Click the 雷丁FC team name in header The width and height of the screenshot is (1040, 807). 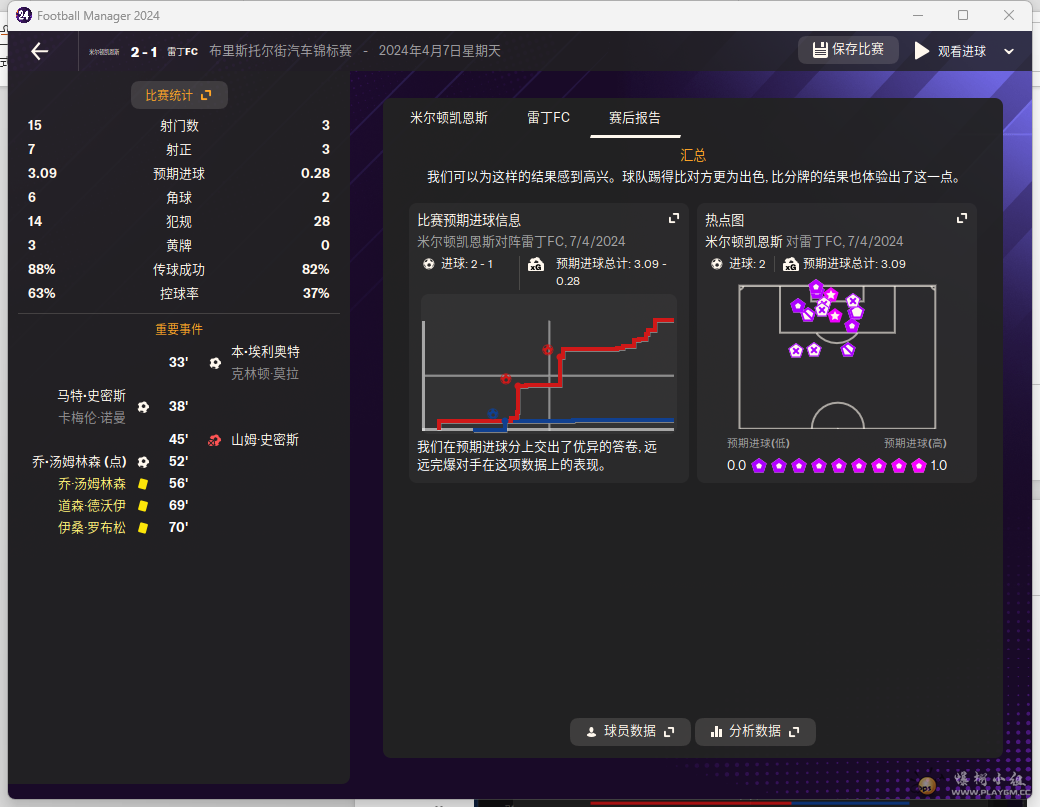[x=182, y=52]
